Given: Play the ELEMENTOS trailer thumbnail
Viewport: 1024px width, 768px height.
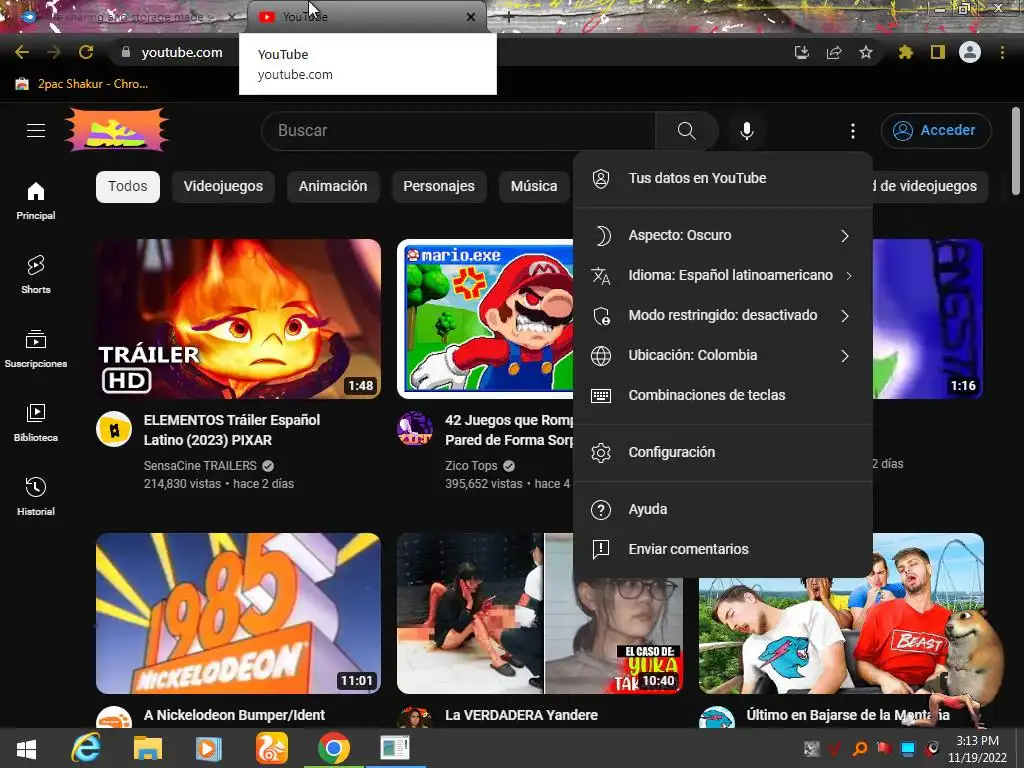Looking at the screenshot, I should pyautogui.click(x=238, y=319).
